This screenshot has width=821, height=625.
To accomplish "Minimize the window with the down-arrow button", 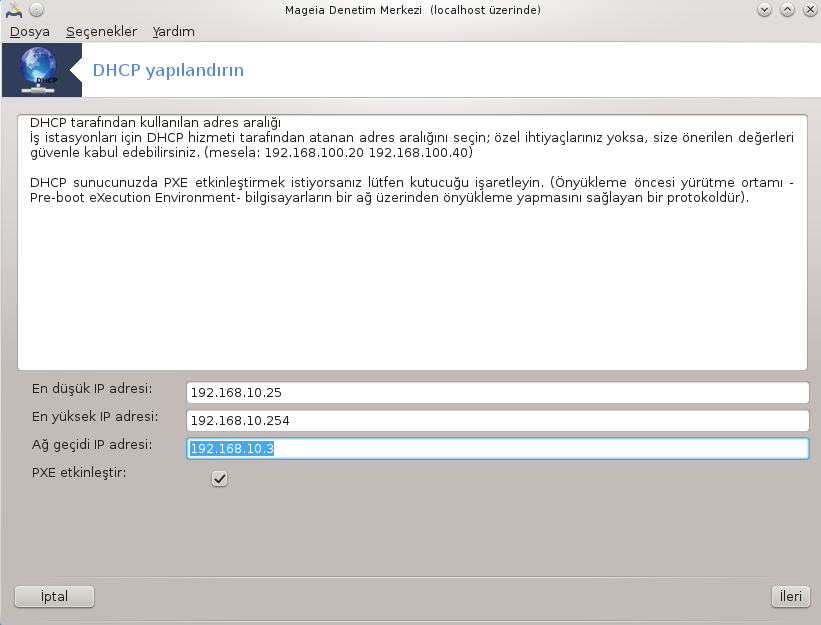I will (764, 10).
